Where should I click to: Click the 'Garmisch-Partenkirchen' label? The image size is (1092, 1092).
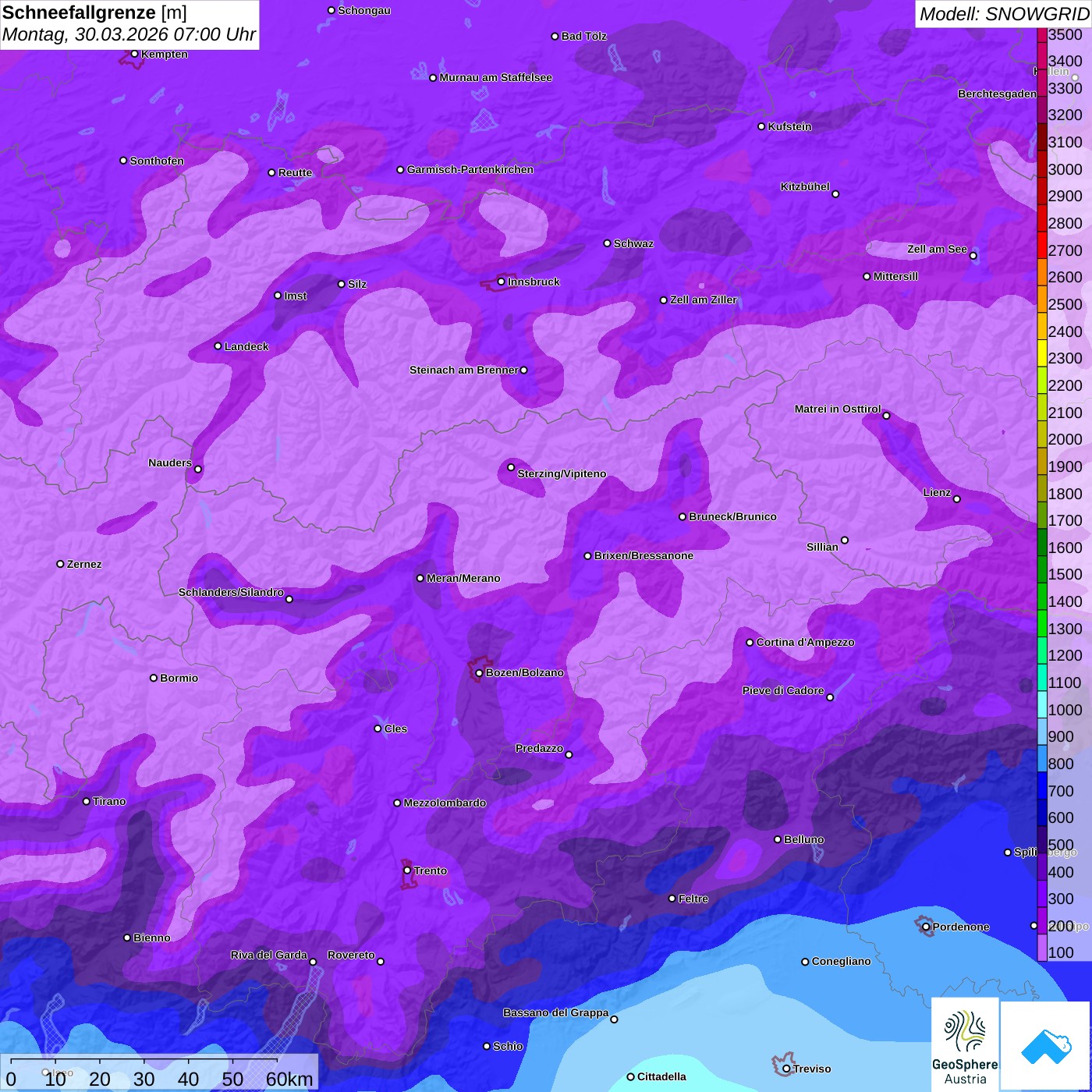pos(470,169)
